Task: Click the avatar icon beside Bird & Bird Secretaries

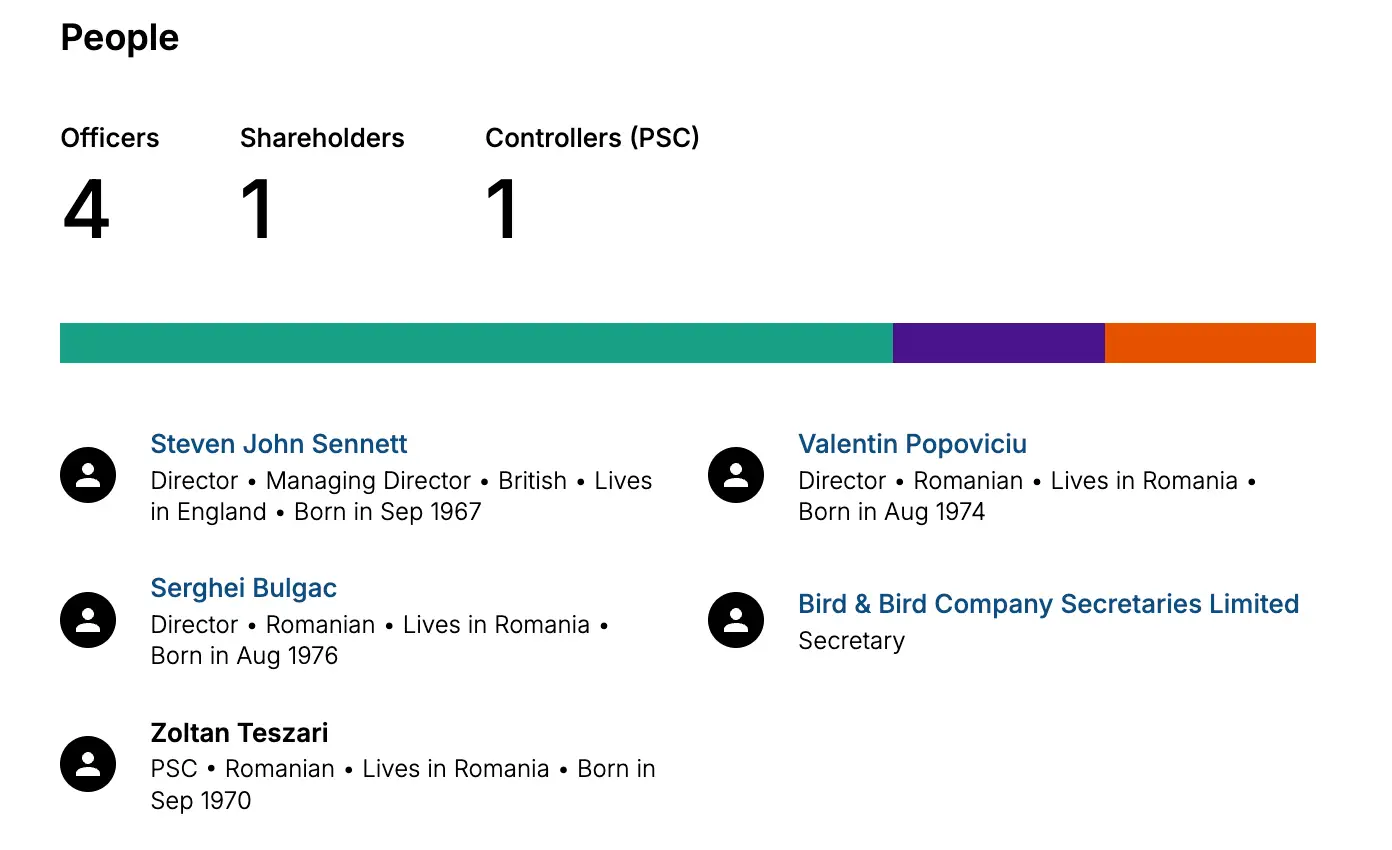Action: pyautogui.click(x=736, y=619)
